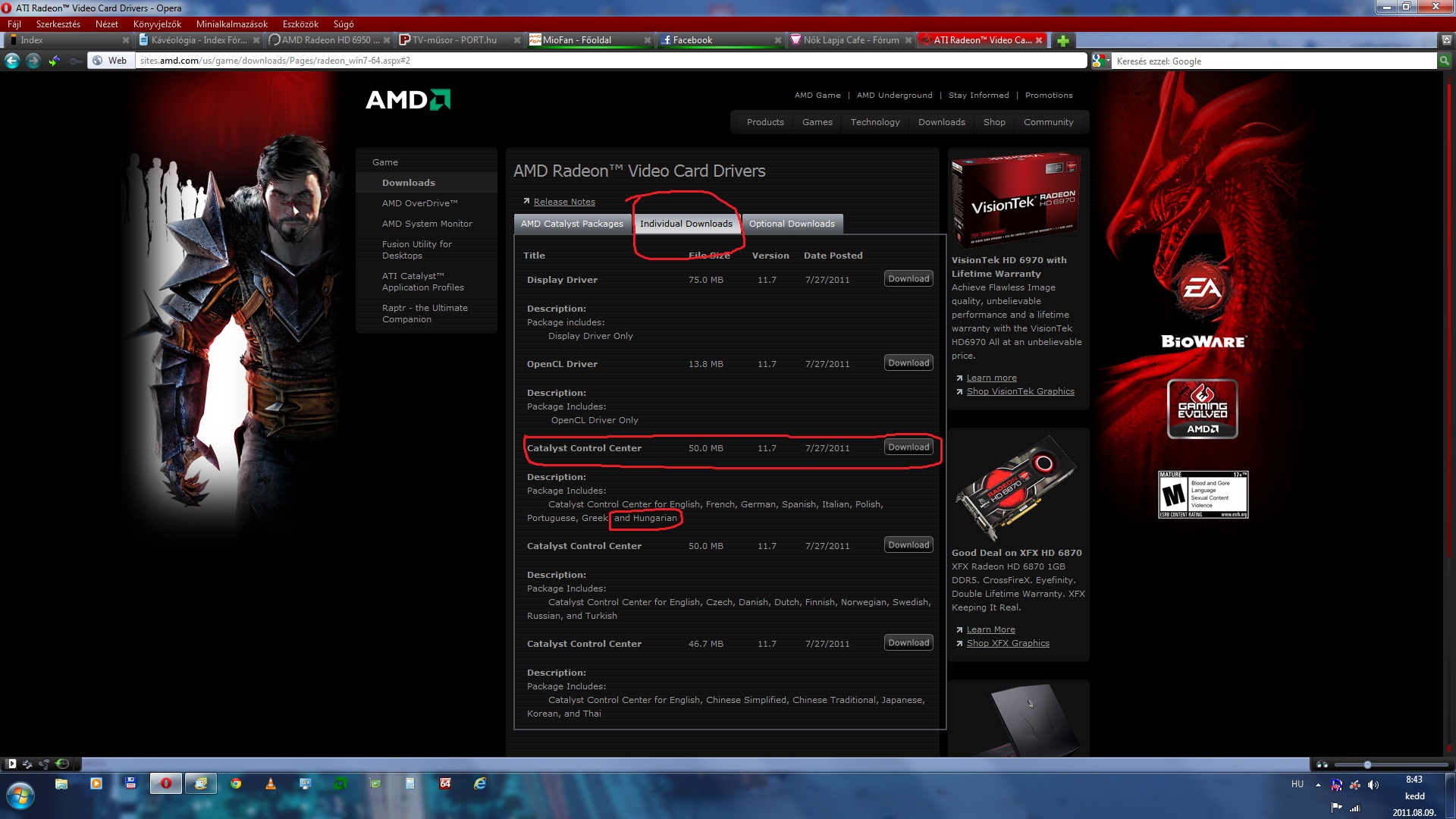This screenshot has width=1456, height=819.
Task: Click the VisionTek HD 6970 product image
Action: coord(1016,201)
